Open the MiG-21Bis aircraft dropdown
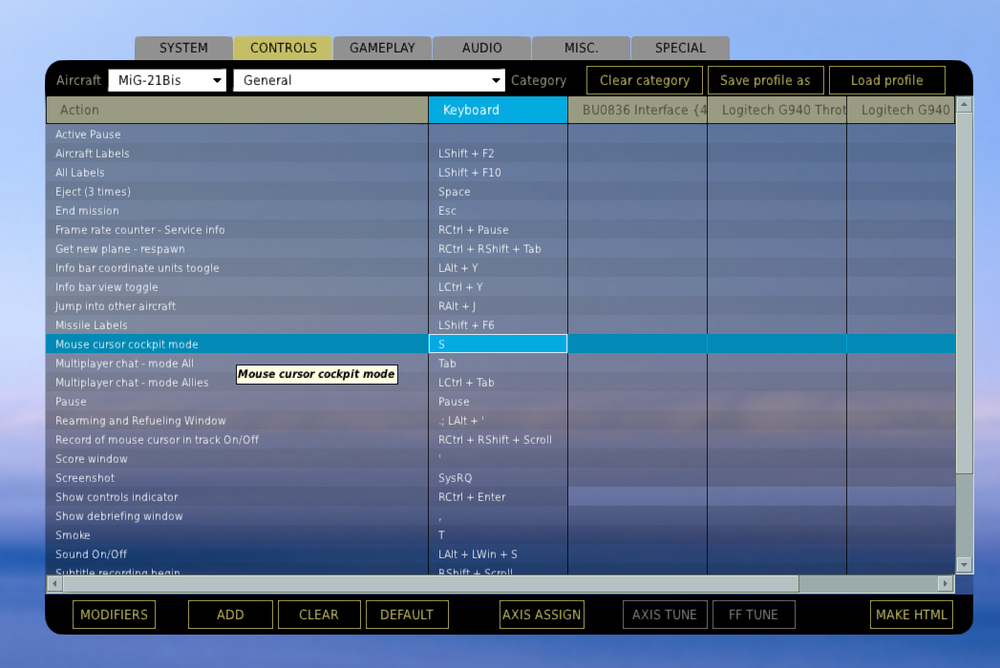The height and width of the screenshot is (668, 1000). coord(167,80)
